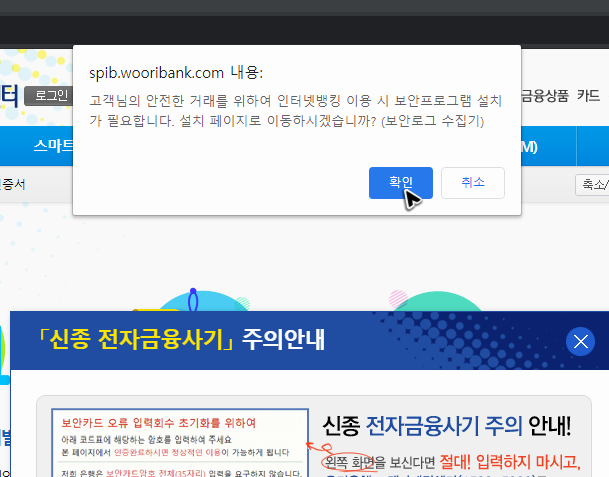Open the 금융상품 menu
This screenshot has height=477, width=609.
pyautogui.click(x=545, y=96)
